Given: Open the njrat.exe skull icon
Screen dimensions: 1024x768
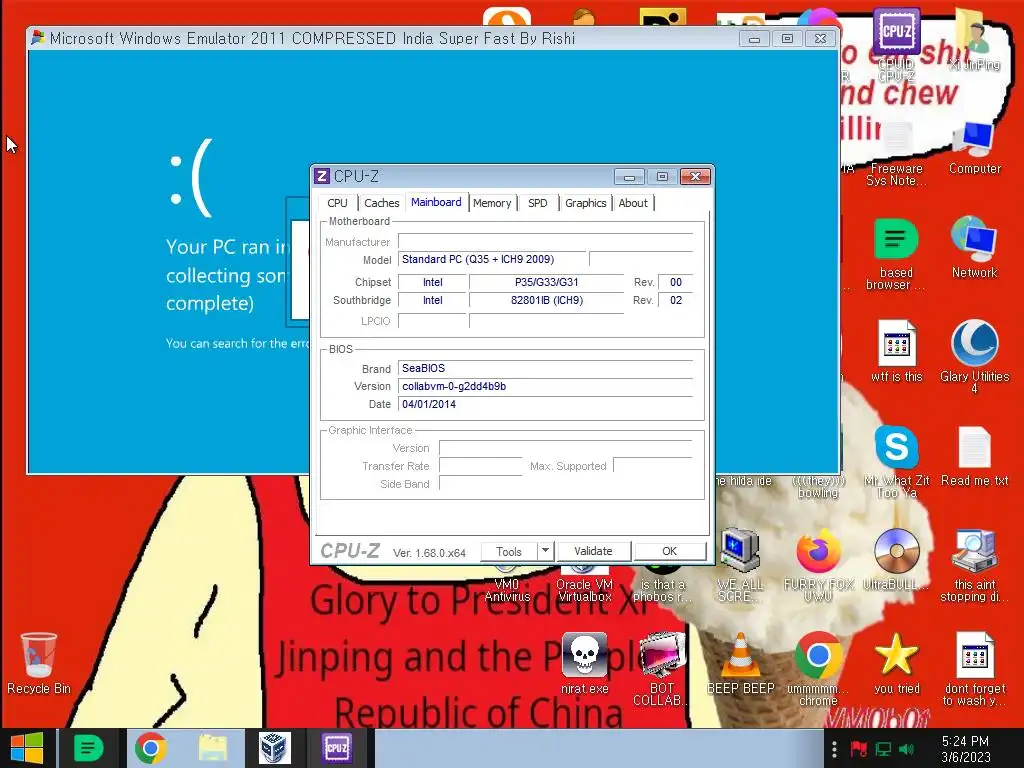Looking at the screenshot, I should point(584,663).
